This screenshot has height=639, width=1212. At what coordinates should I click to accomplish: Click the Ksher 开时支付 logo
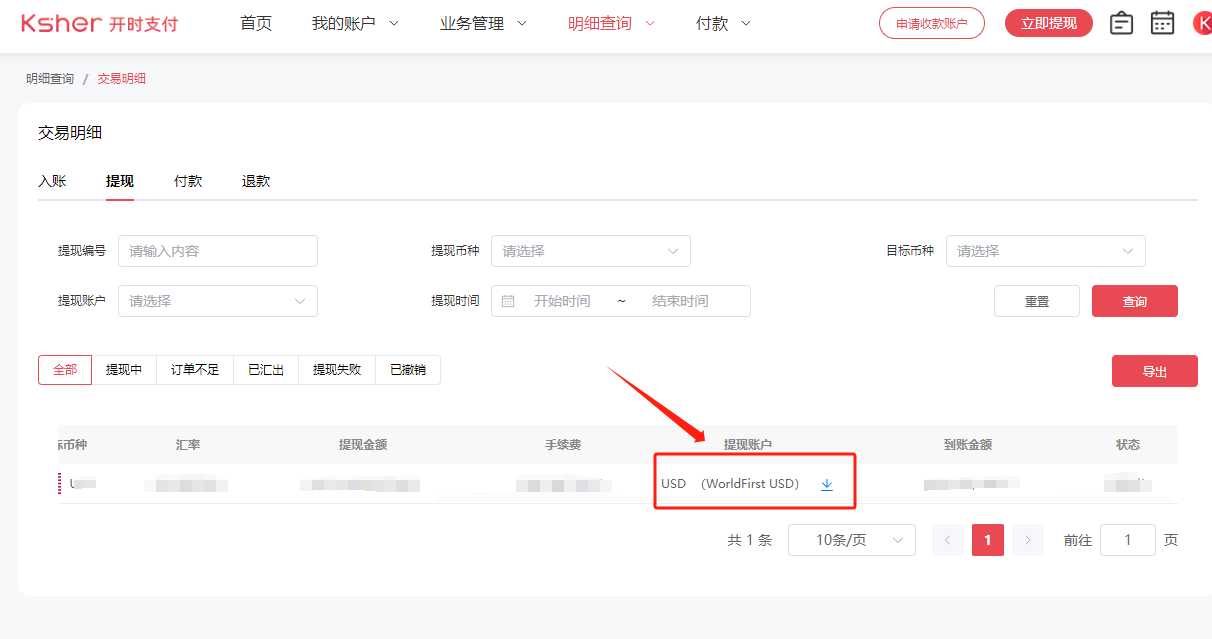[98, 23]
